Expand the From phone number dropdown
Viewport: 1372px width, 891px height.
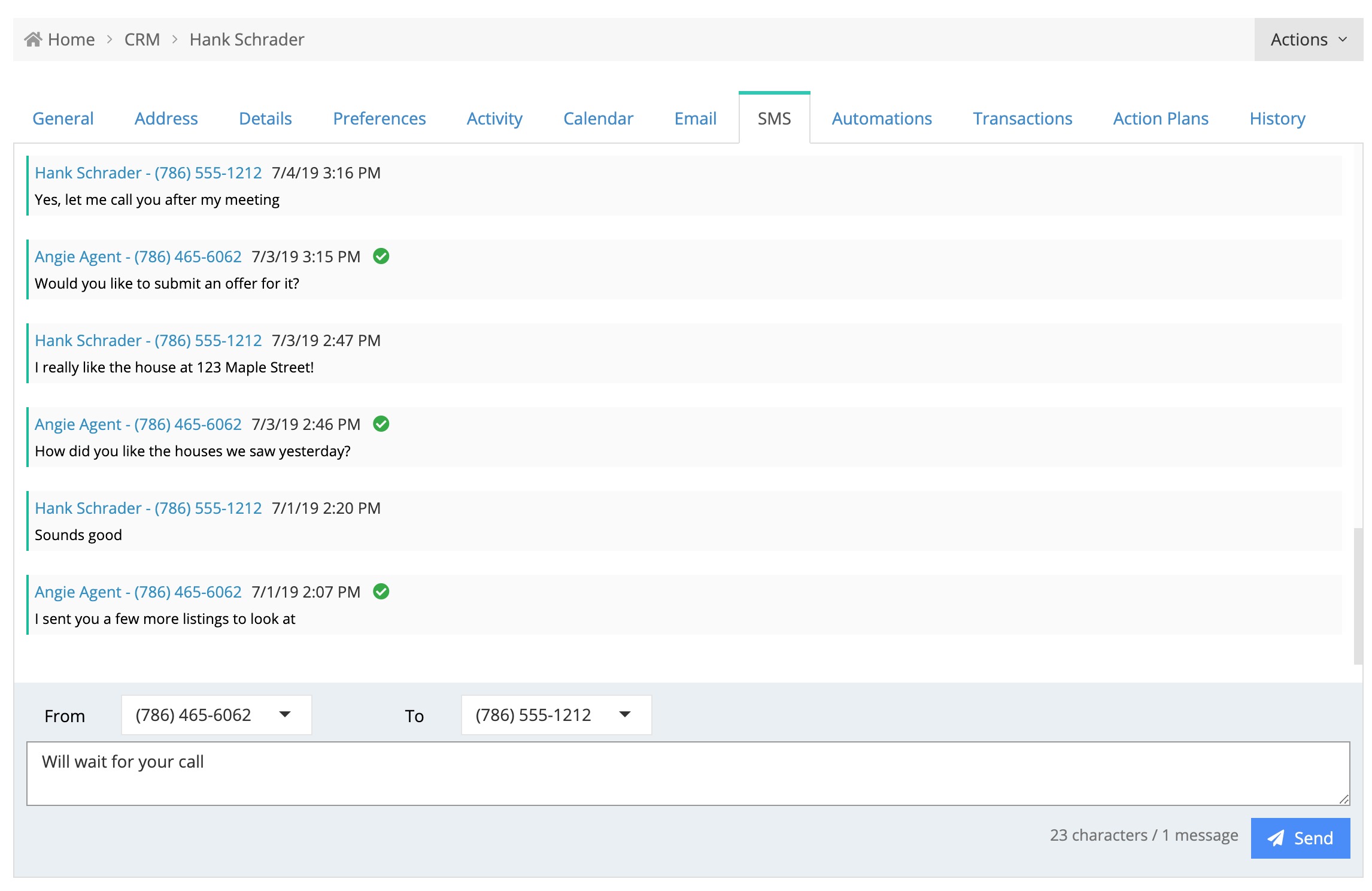216,714
